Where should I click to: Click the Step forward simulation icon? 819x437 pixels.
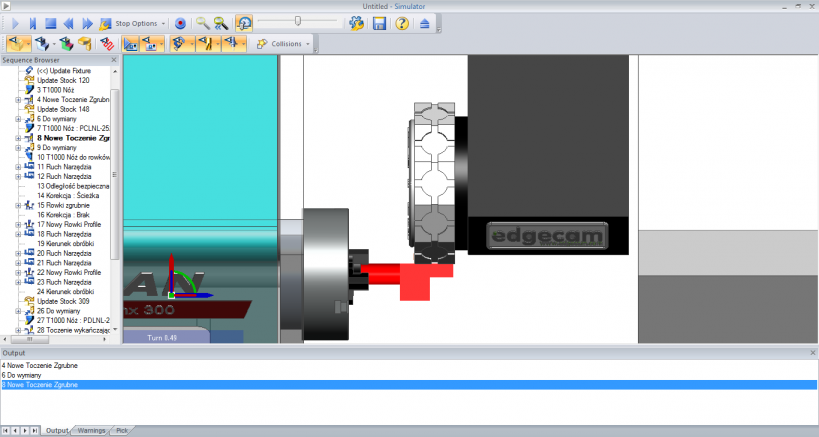(32, 23)
